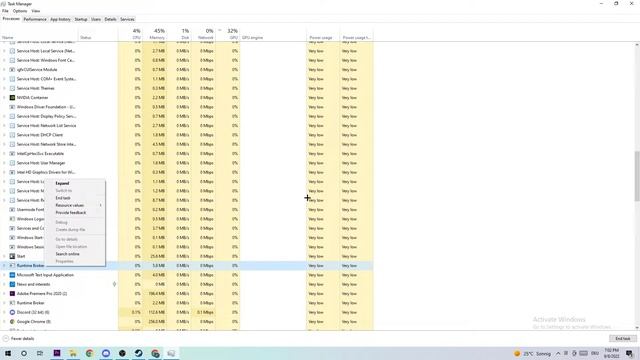
Task: Click the scrollbar up arrow of process list
Action: point(637,44)
